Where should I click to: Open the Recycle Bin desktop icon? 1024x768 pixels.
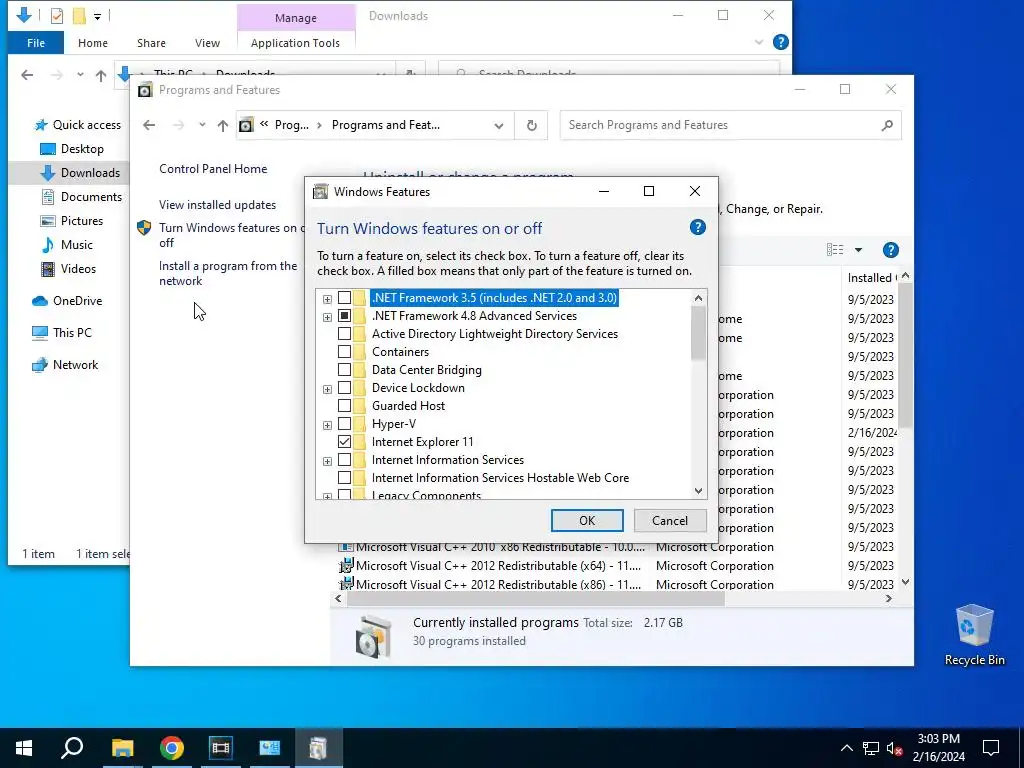pos(974,635)
